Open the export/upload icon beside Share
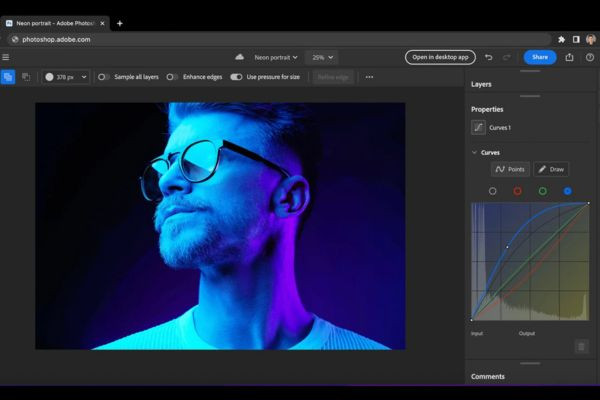 click(x=569, y=57)
